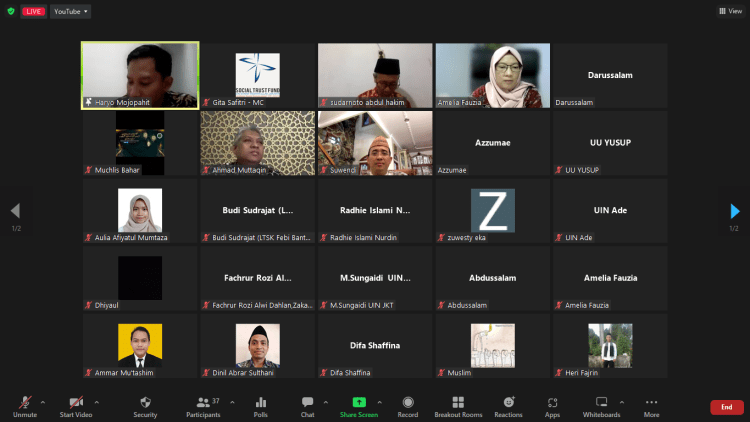750x422 pixels.
Task: Open video options arrow beside Start Video
Action: (x=97, y=403)
